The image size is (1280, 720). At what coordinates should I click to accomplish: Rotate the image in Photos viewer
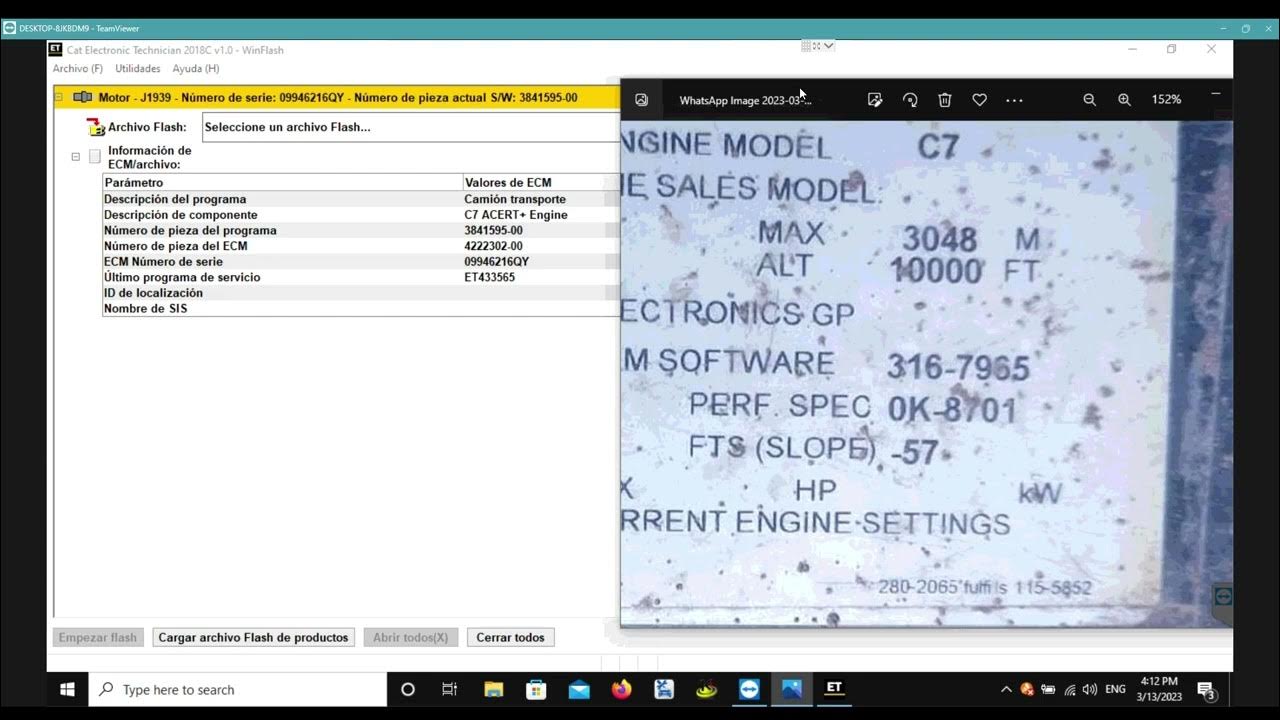point(910,100)
